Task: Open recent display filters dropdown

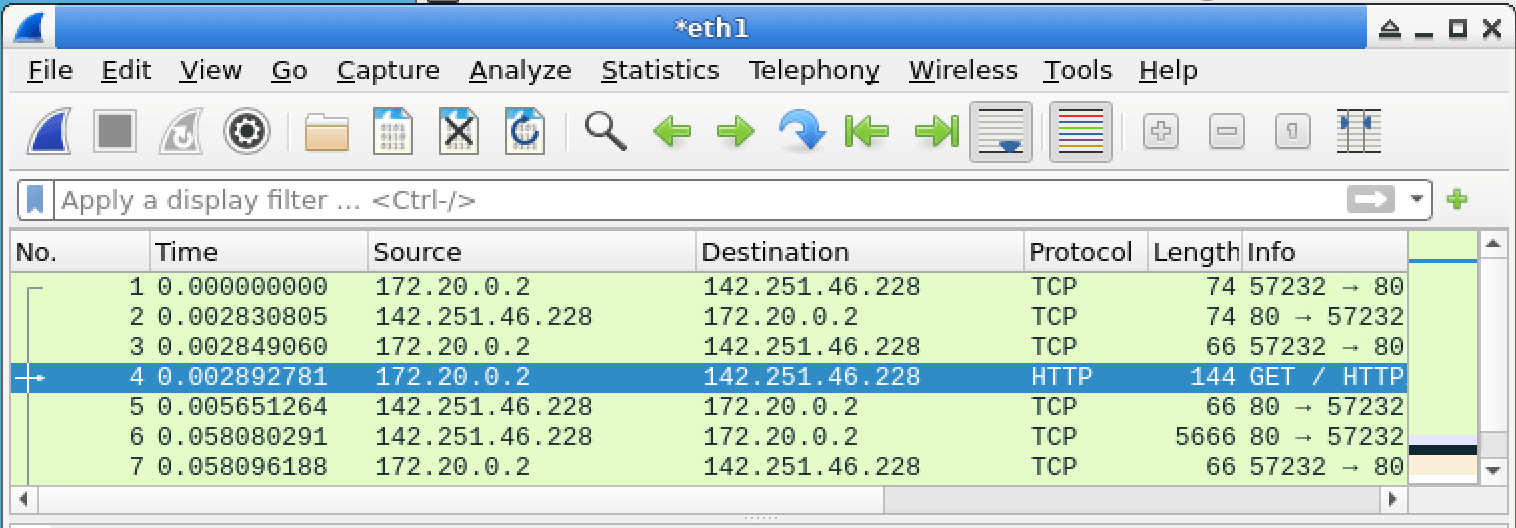Action: click(1416, 200)
